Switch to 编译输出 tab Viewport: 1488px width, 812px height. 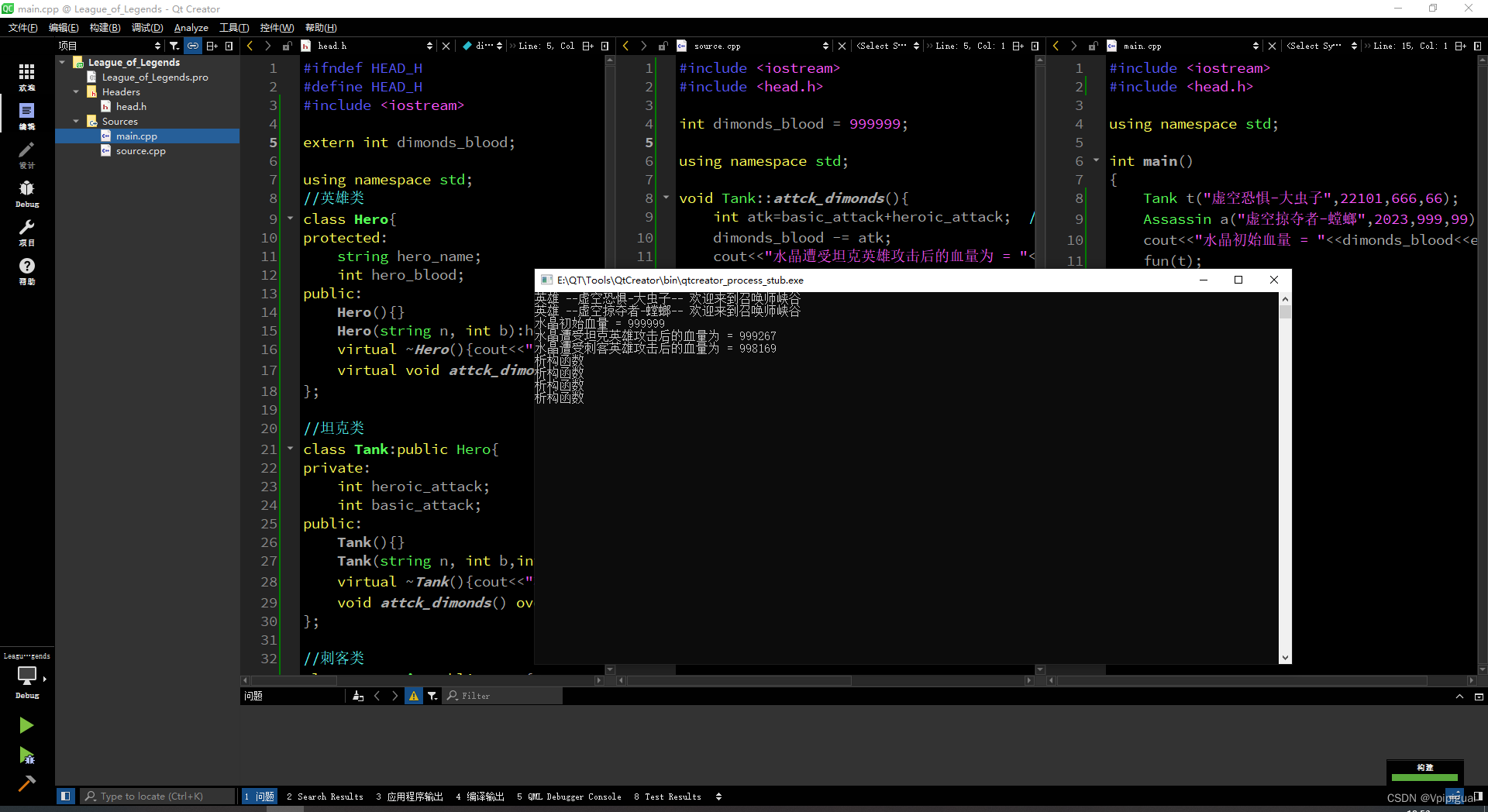[x=480, y=797]
